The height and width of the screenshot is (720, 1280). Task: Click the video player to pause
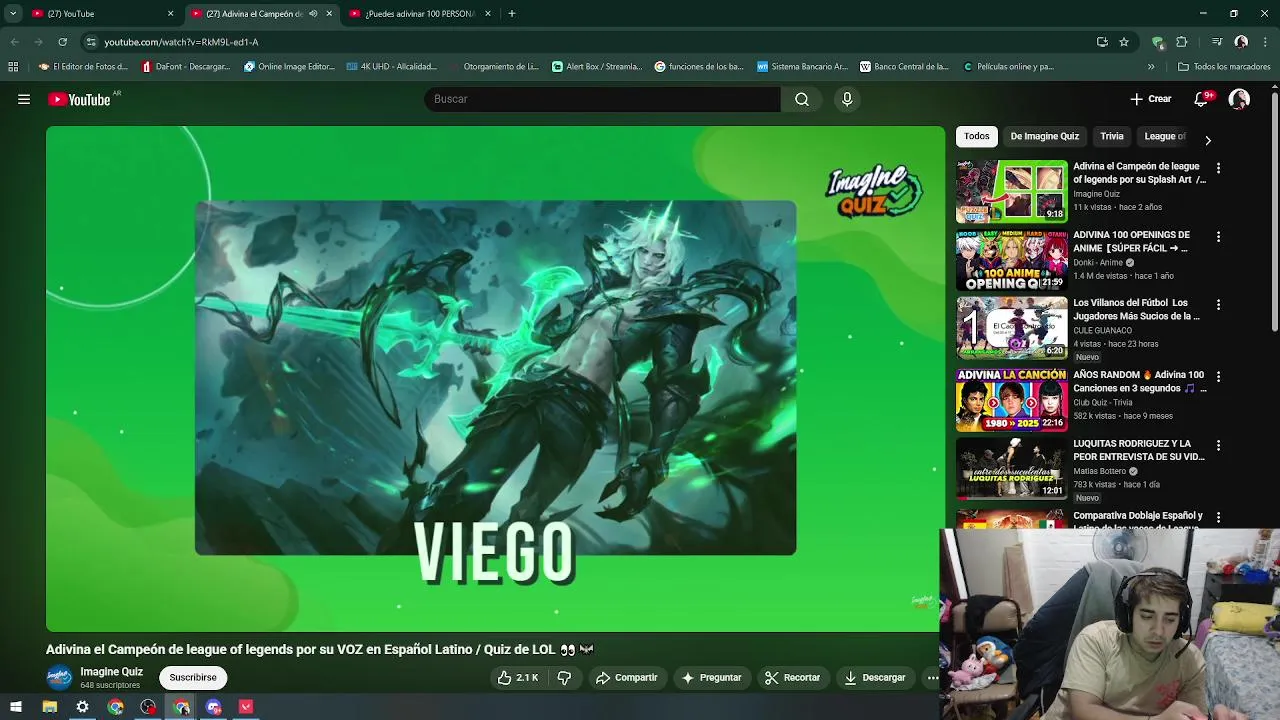pos(495,378)
